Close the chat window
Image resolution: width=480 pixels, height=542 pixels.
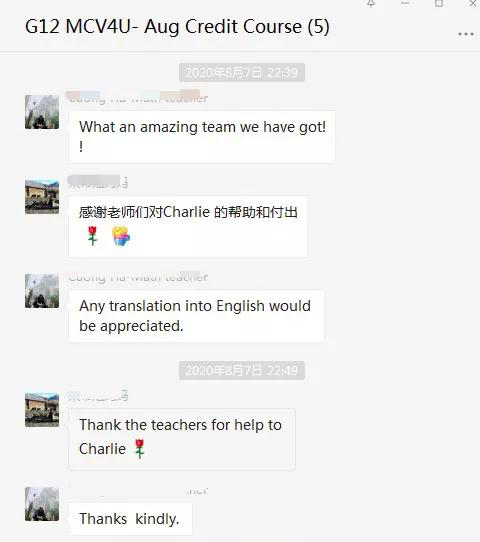click(x=473, y=3)
